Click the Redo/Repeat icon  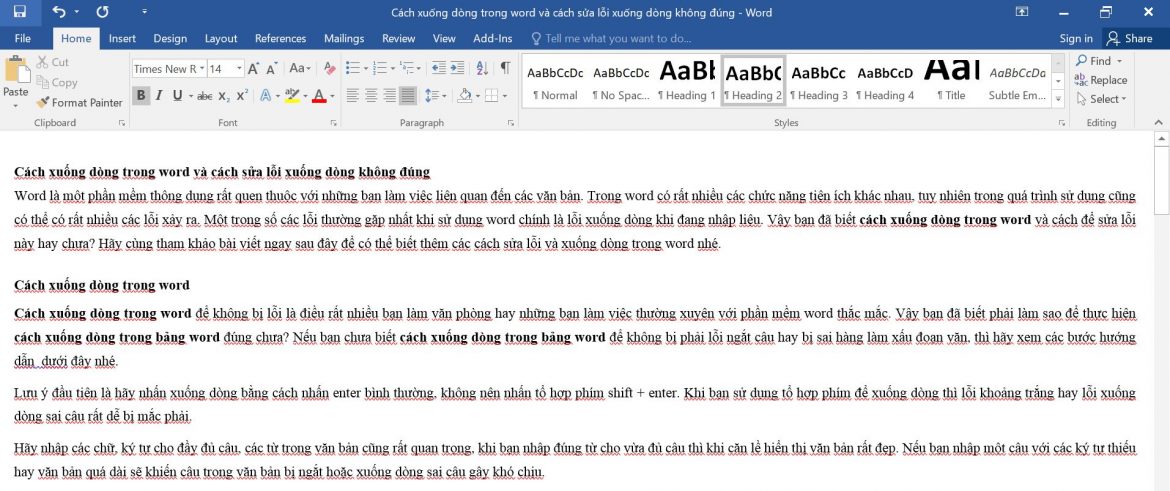(x=102, y=12)
